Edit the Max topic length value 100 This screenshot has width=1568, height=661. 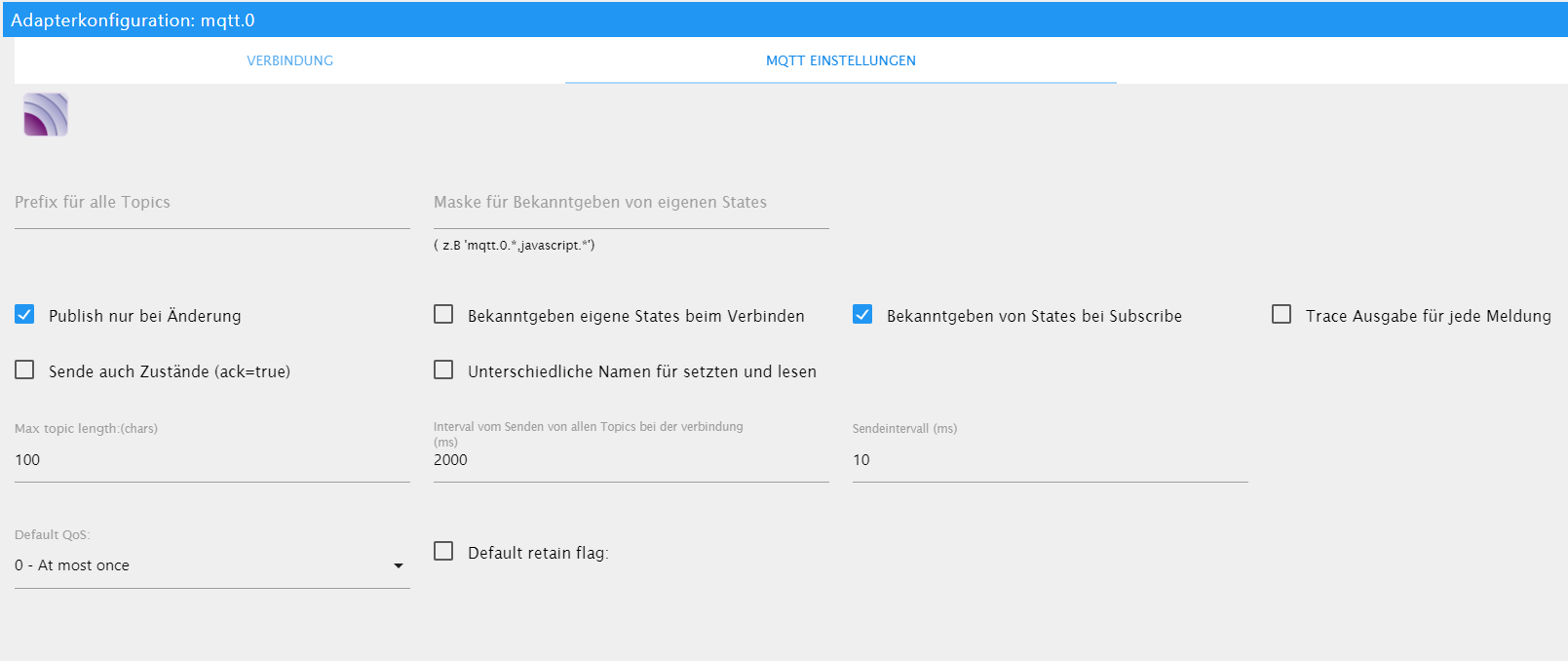(212, 460)
